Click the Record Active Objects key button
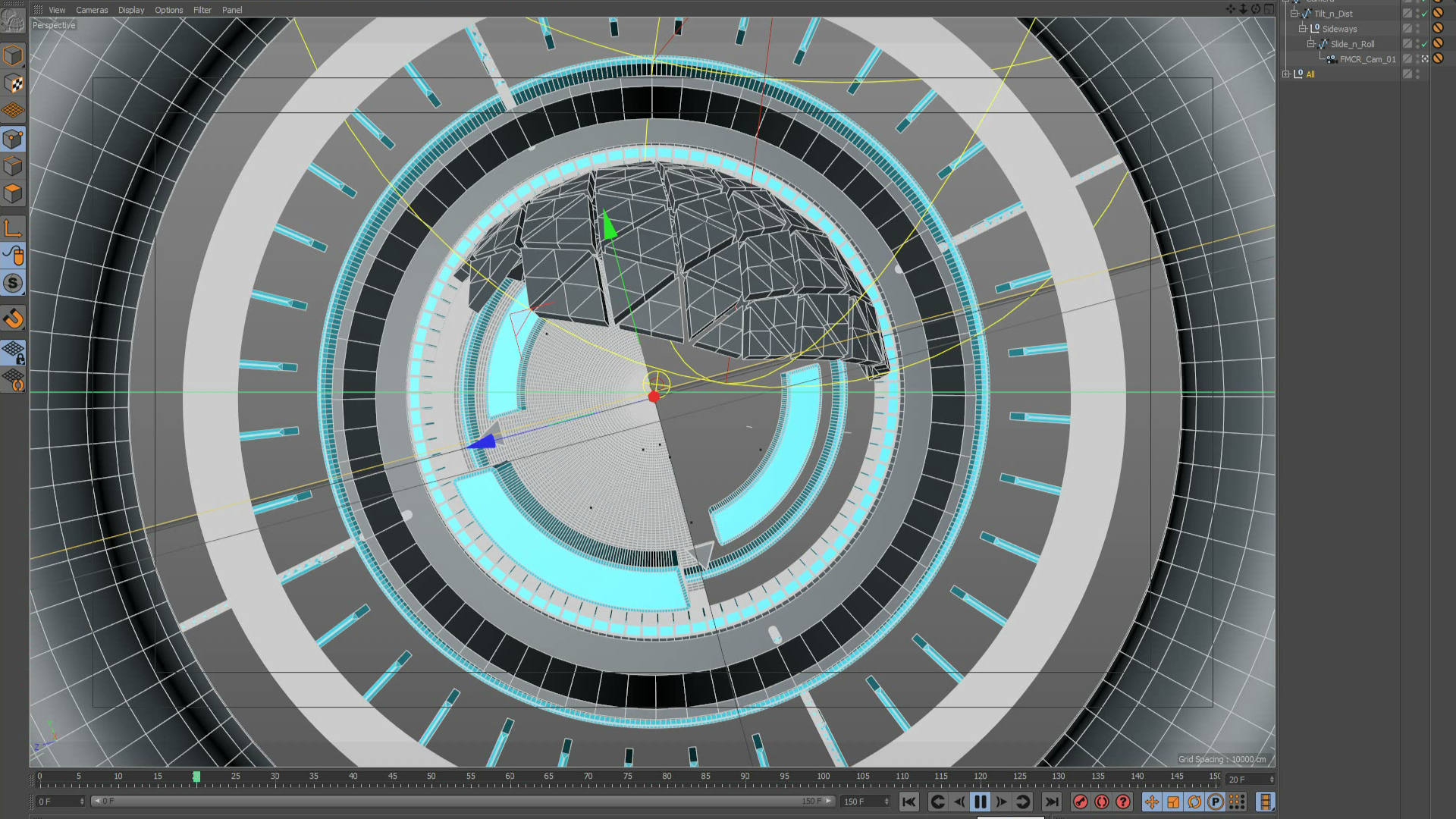This screenshot has height=819, width=1456. coord(1081,802)
